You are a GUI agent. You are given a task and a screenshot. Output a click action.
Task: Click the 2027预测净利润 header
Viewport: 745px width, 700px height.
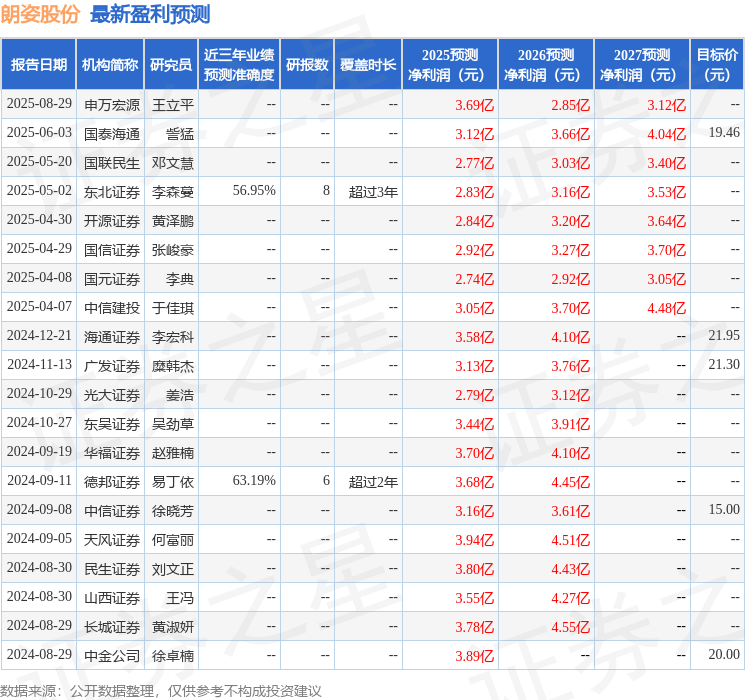pyautogui.click(x=642, y=65)
